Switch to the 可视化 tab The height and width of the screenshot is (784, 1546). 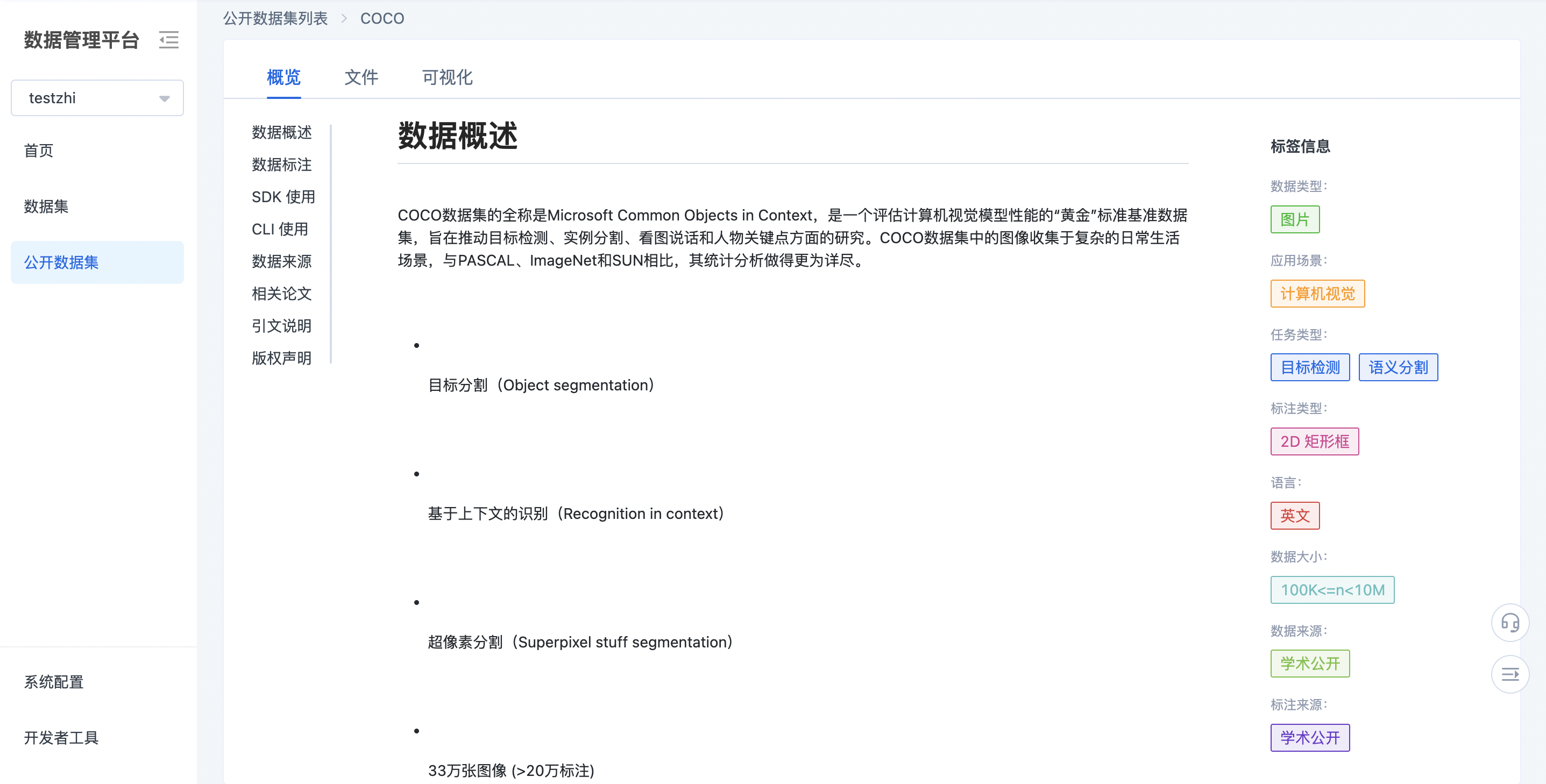[446, 77]
